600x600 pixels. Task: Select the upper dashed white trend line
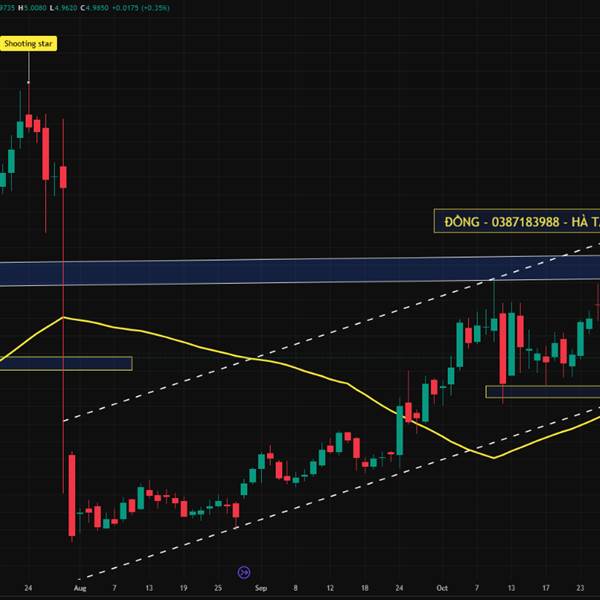(331, 332)
